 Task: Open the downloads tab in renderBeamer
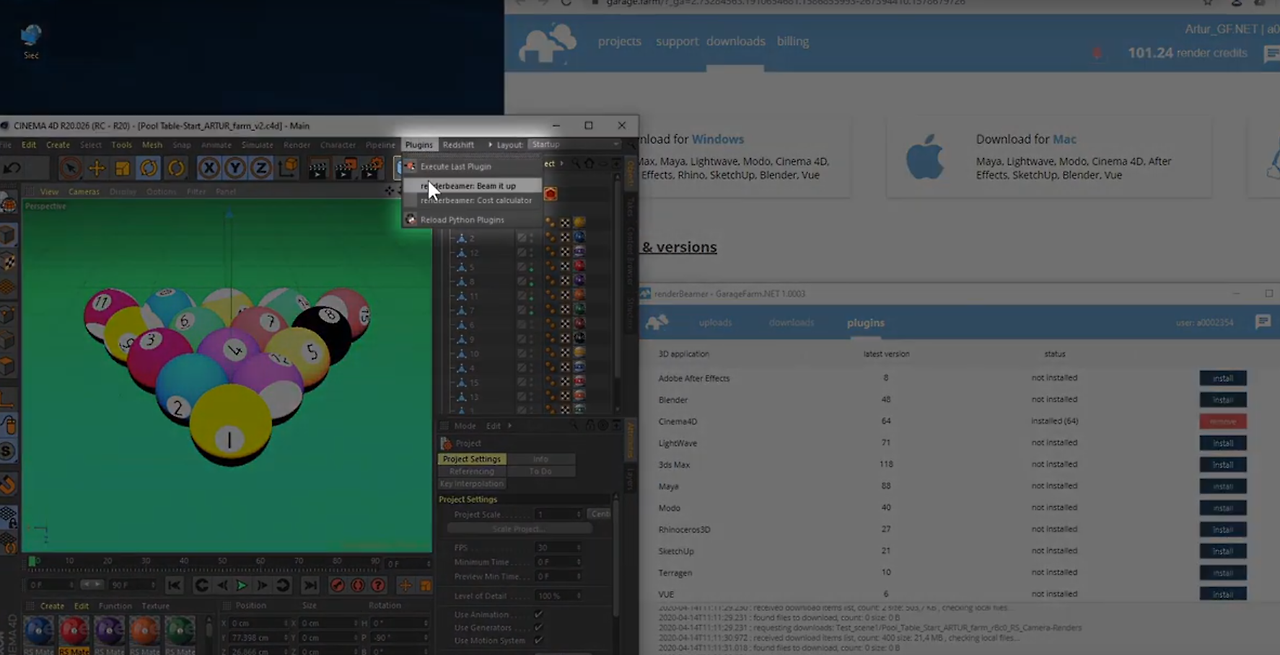pyautogui.click(x=791, y=322)
